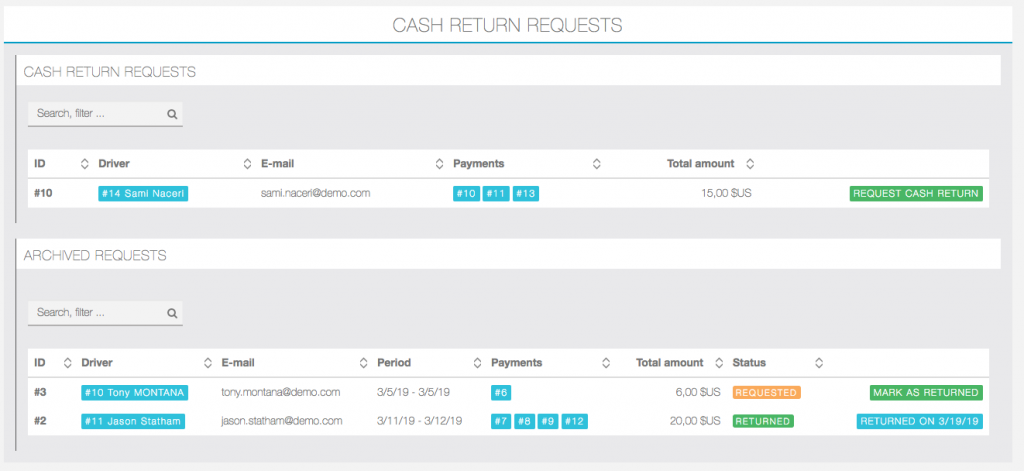Click search magnifier icon in Cash Return Requests
The width and height of the screenshot is (1024, 471).
click(172, 114)
